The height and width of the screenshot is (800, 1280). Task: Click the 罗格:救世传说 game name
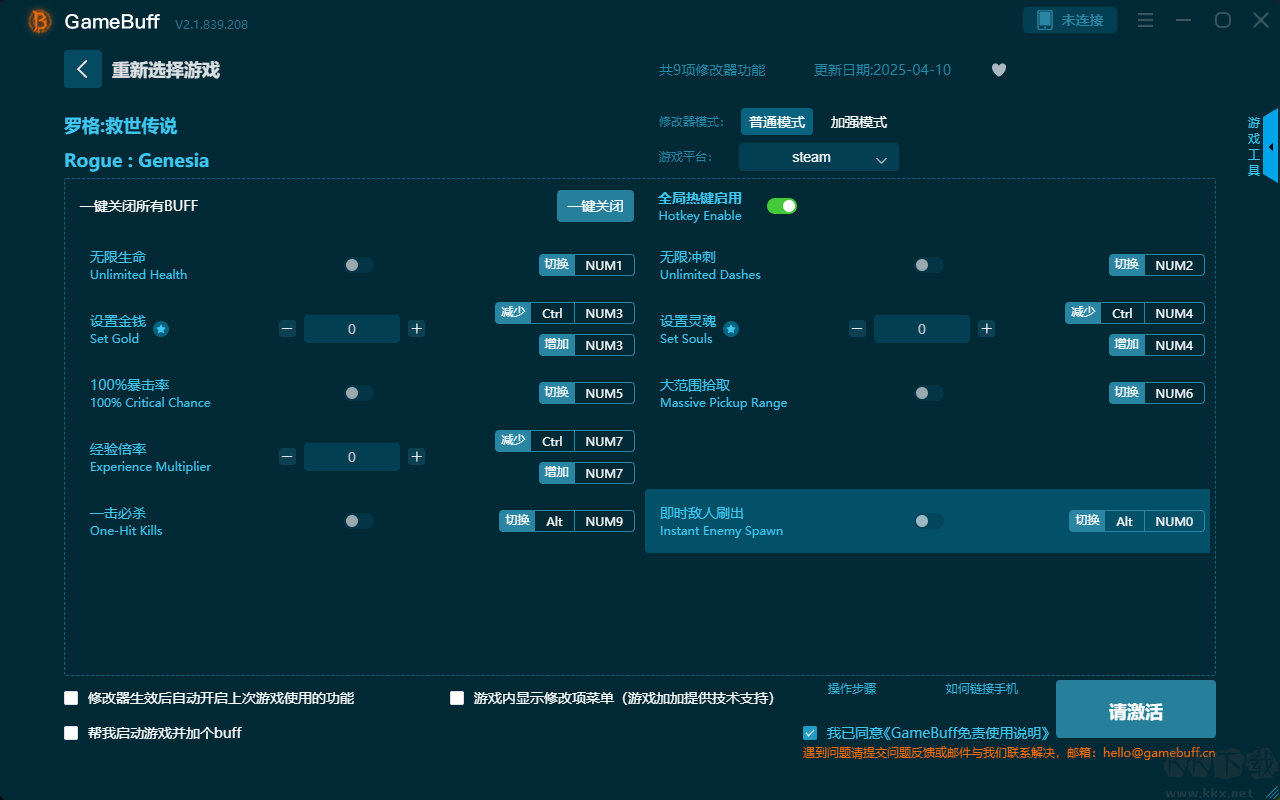[121, 126]
